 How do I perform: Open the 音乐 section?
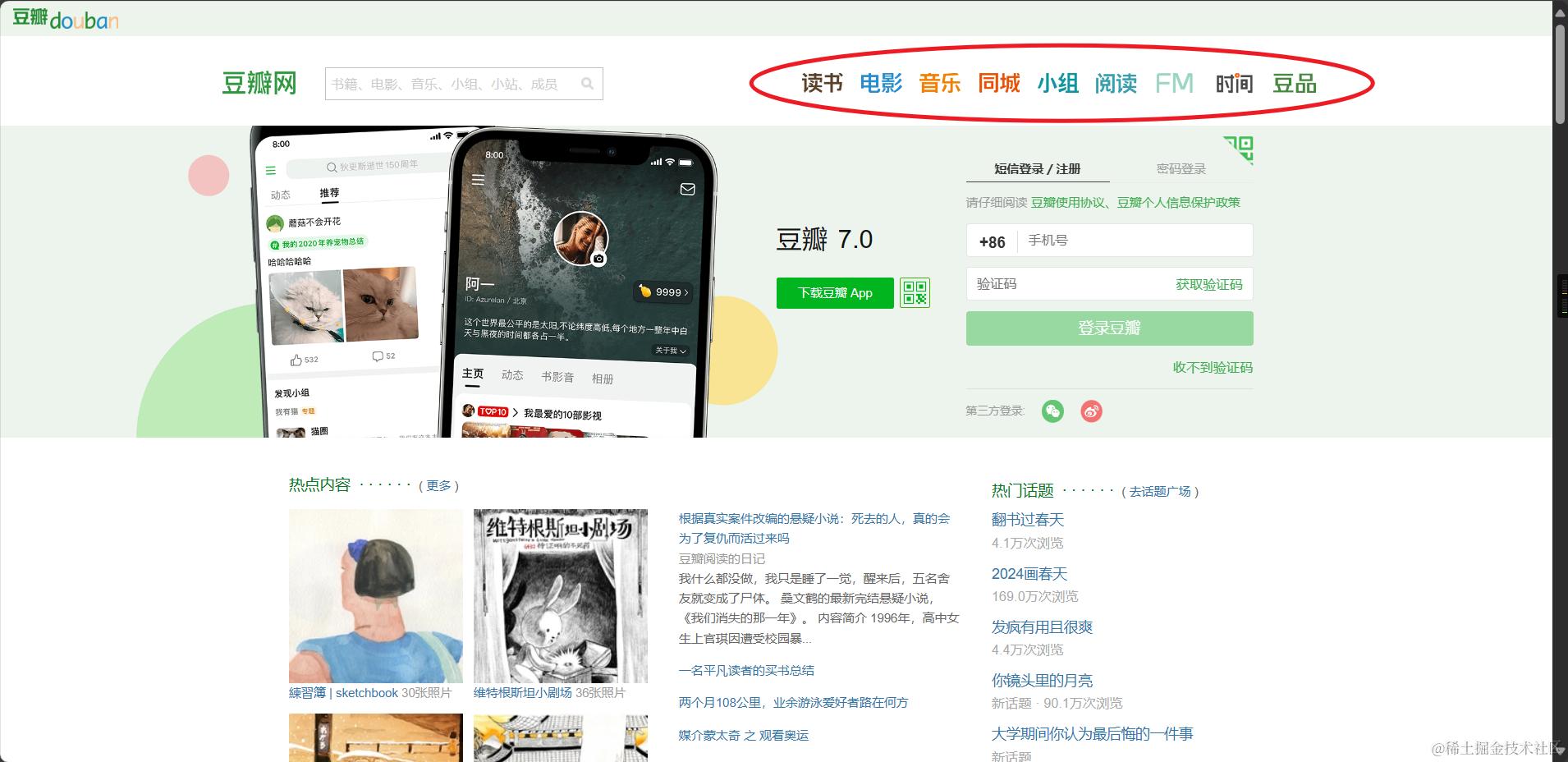(940, 83)
